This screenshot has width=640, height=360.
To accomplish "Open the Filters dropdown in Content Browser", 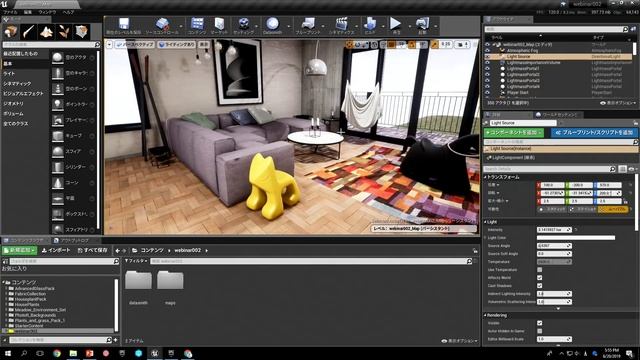I will pyautogui.click(x=136, y=261).
